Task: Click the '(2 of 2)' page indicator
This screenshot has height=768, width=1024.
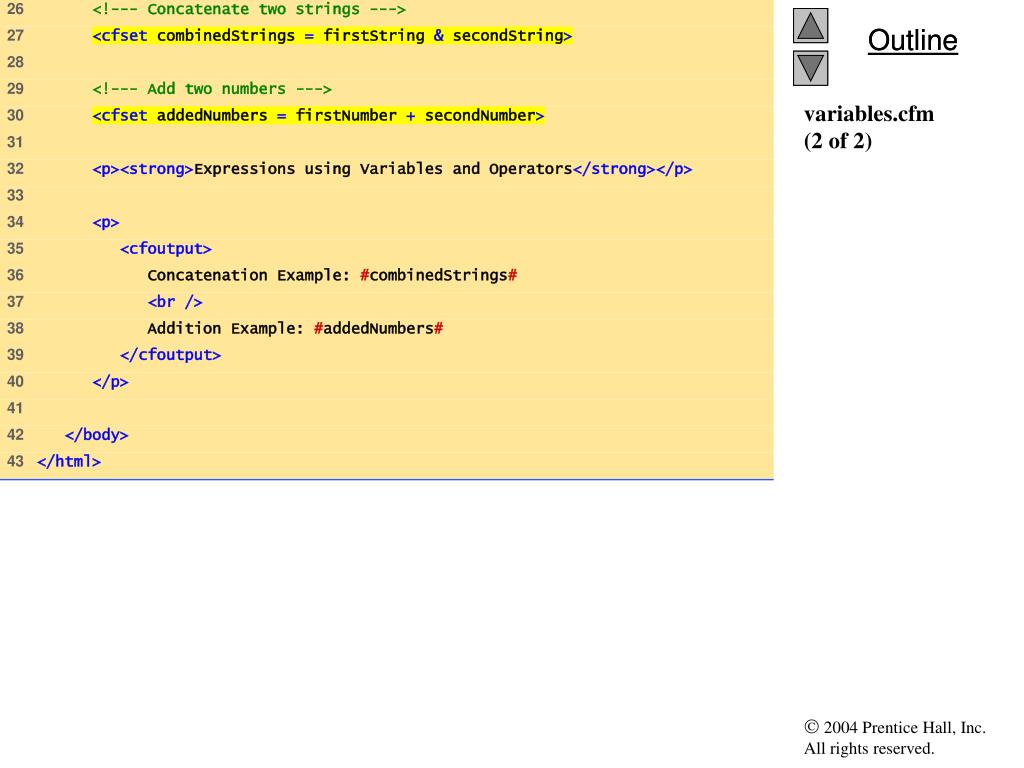Action: point(838,141)
